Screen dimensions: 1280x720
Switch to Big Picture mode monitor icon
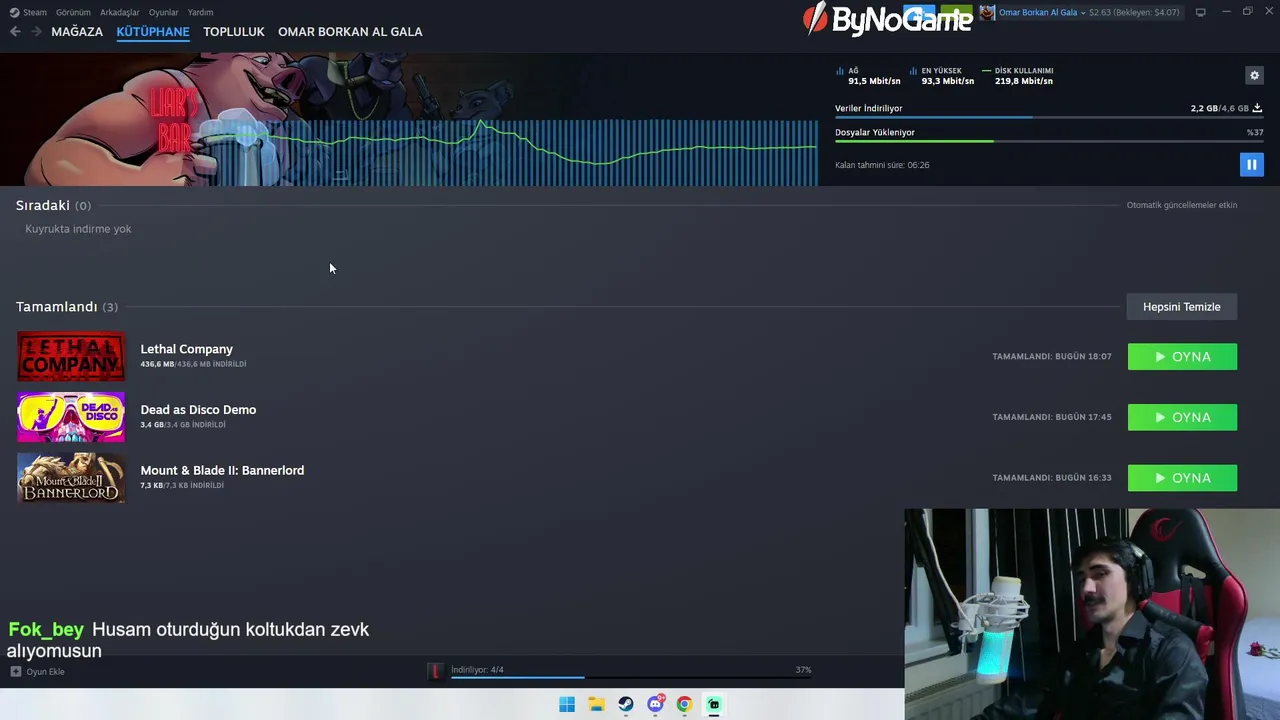click(x=1200, y=12)
